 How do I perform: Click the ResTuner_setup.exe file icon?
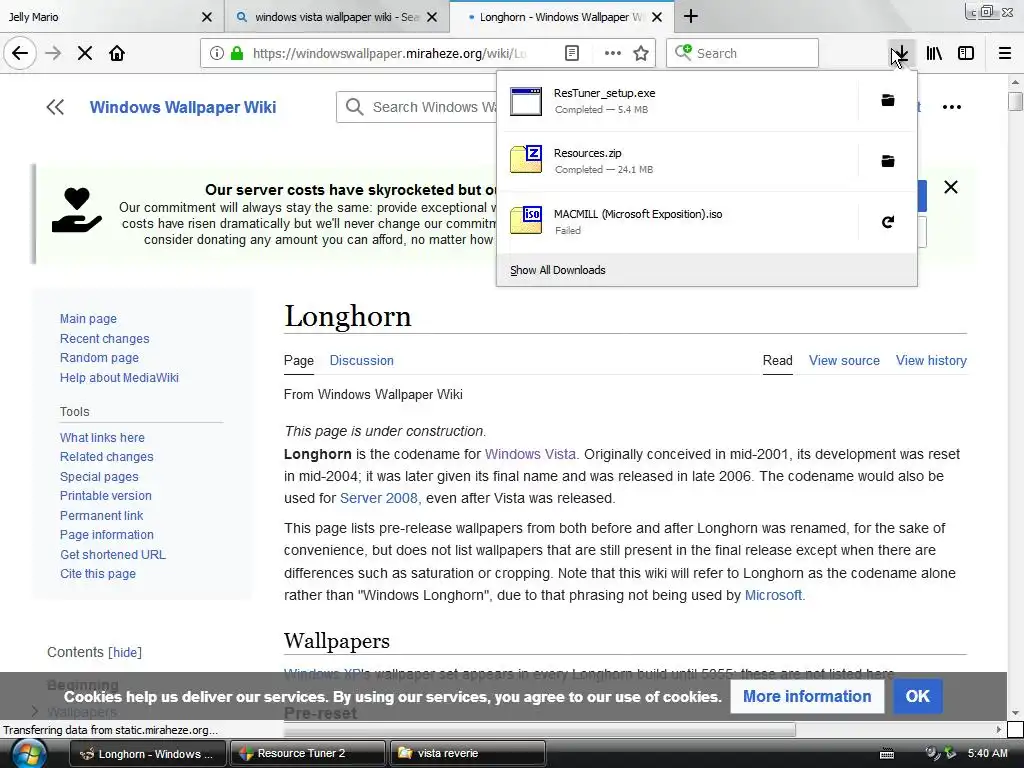click(526, 101)
